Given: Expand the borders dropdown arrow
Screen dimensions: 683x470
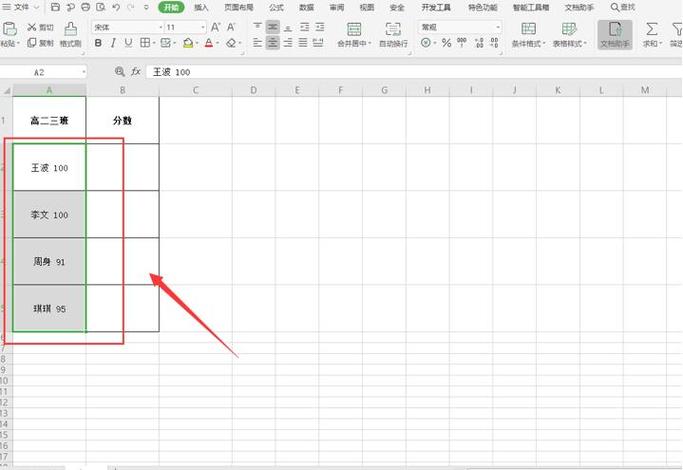Looking at the screenshot, I should click(x=154, y=43).
